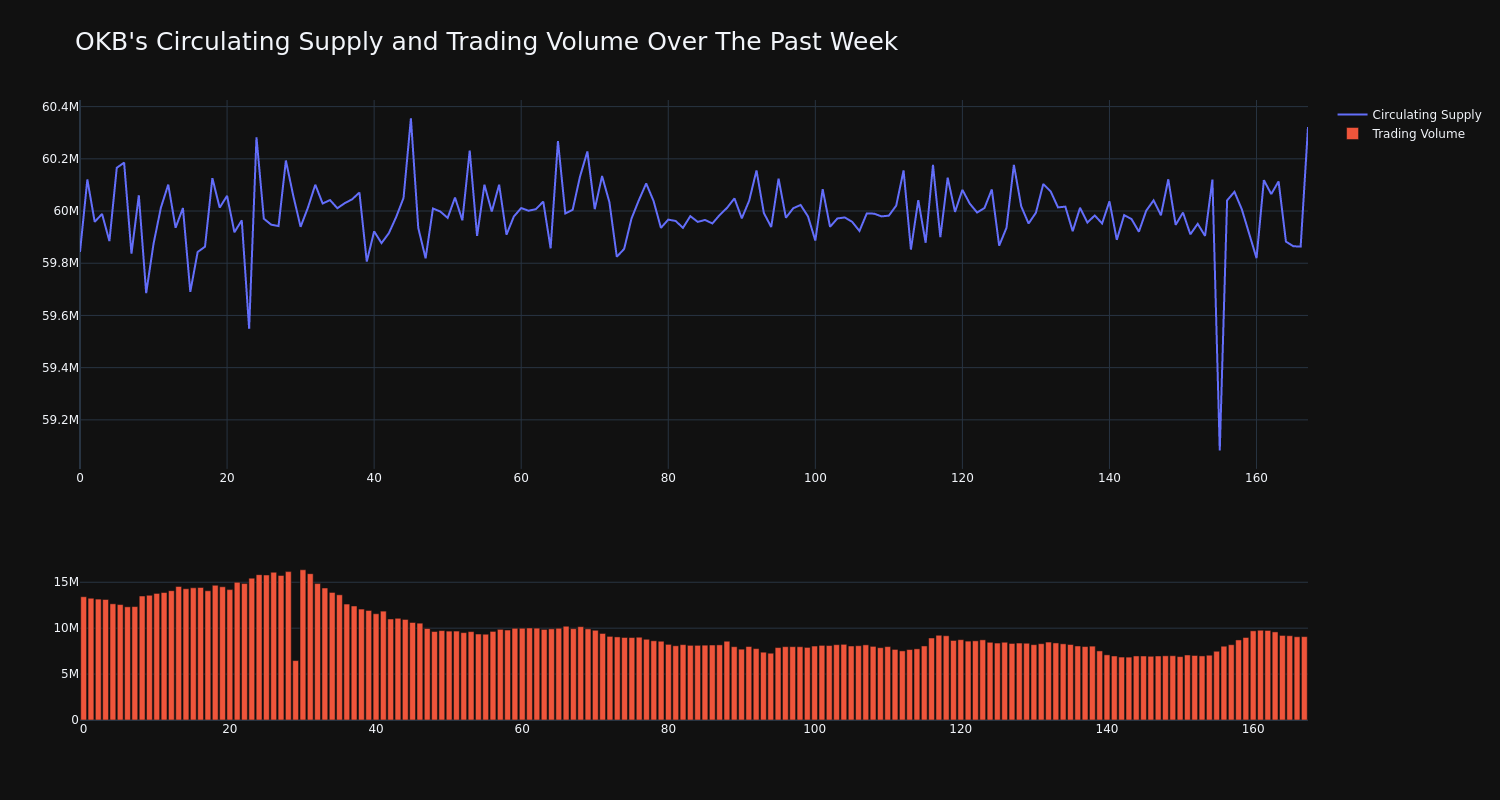
Task: Click x-axis label 20 on supply chart
Action: (227, 478)
